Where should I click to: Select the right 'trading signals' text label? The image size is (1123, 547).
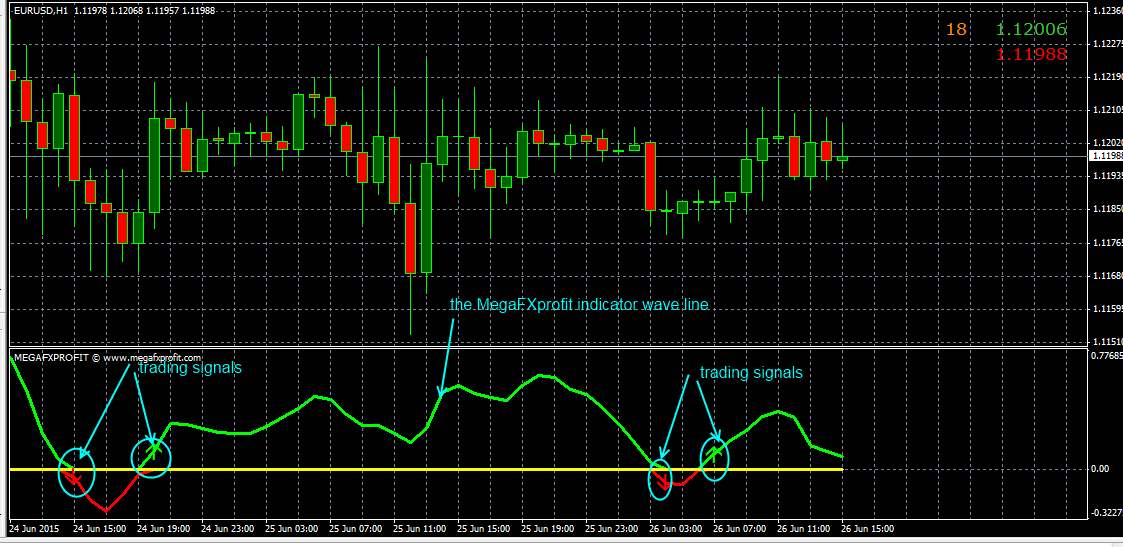click(x=750, y=372)
